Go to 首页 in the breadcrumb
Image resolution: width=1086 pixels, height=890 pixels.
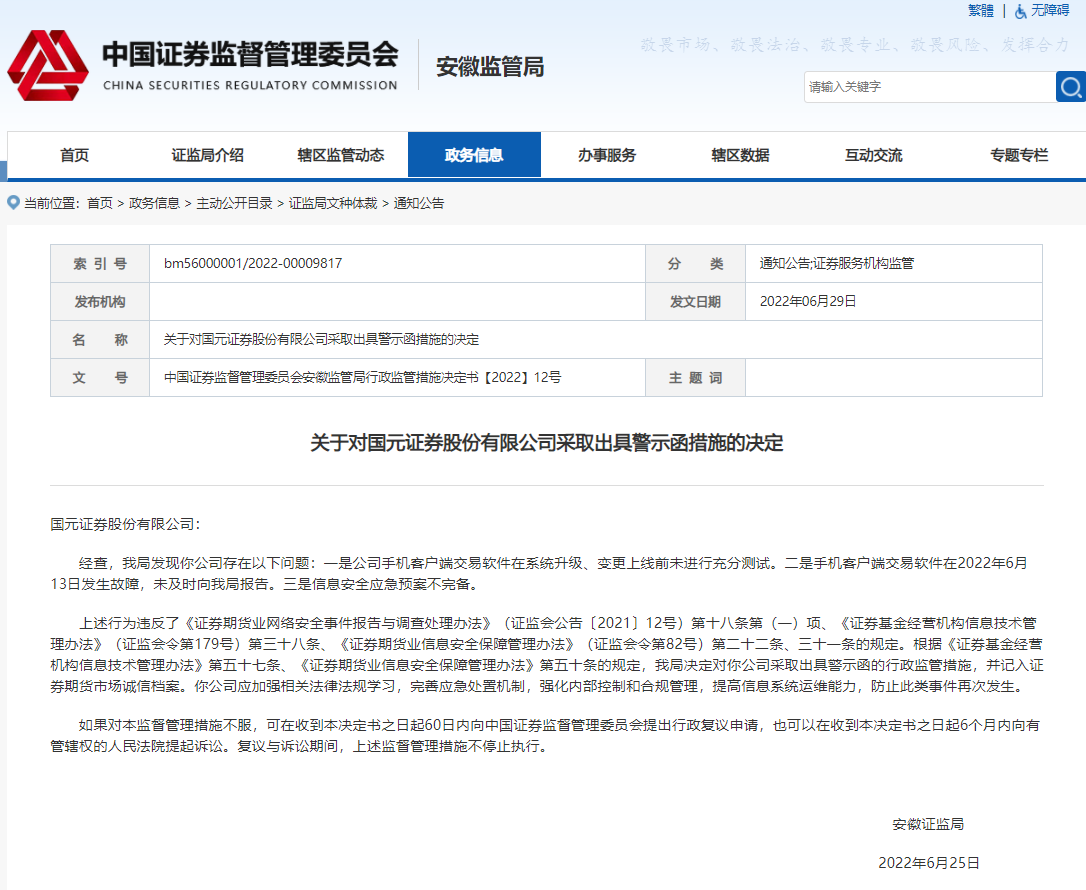coord(100,203)
